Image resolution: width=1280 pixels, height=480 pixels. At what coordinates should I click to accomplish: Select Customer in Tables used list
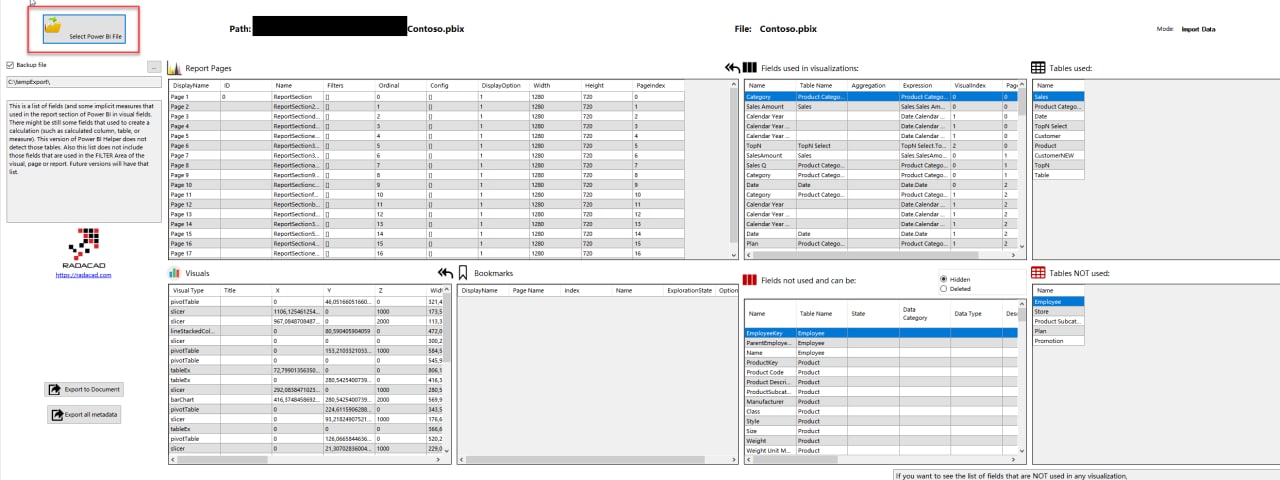pos(1059,136)
